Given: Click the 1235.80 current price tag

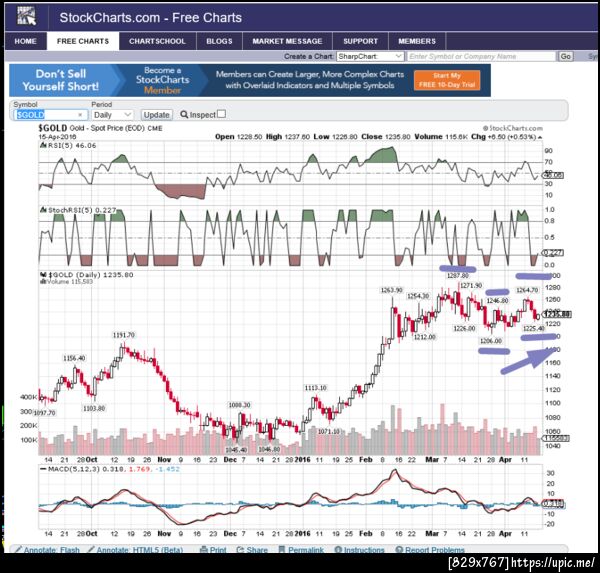Looking at the screenshot, I should [x=558, y=315].
